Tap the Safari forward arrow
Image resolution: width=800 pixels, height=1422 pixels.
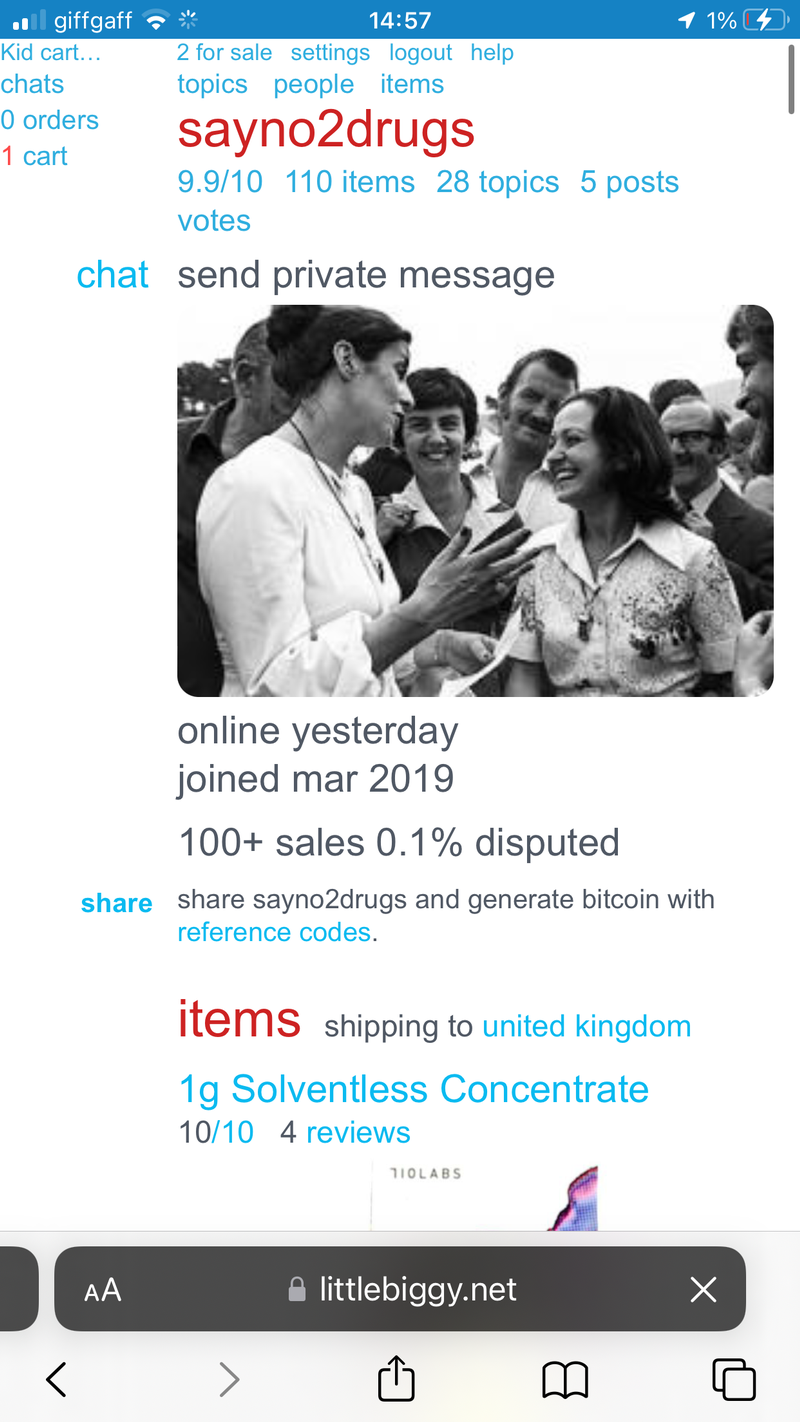coord(229,1380)
